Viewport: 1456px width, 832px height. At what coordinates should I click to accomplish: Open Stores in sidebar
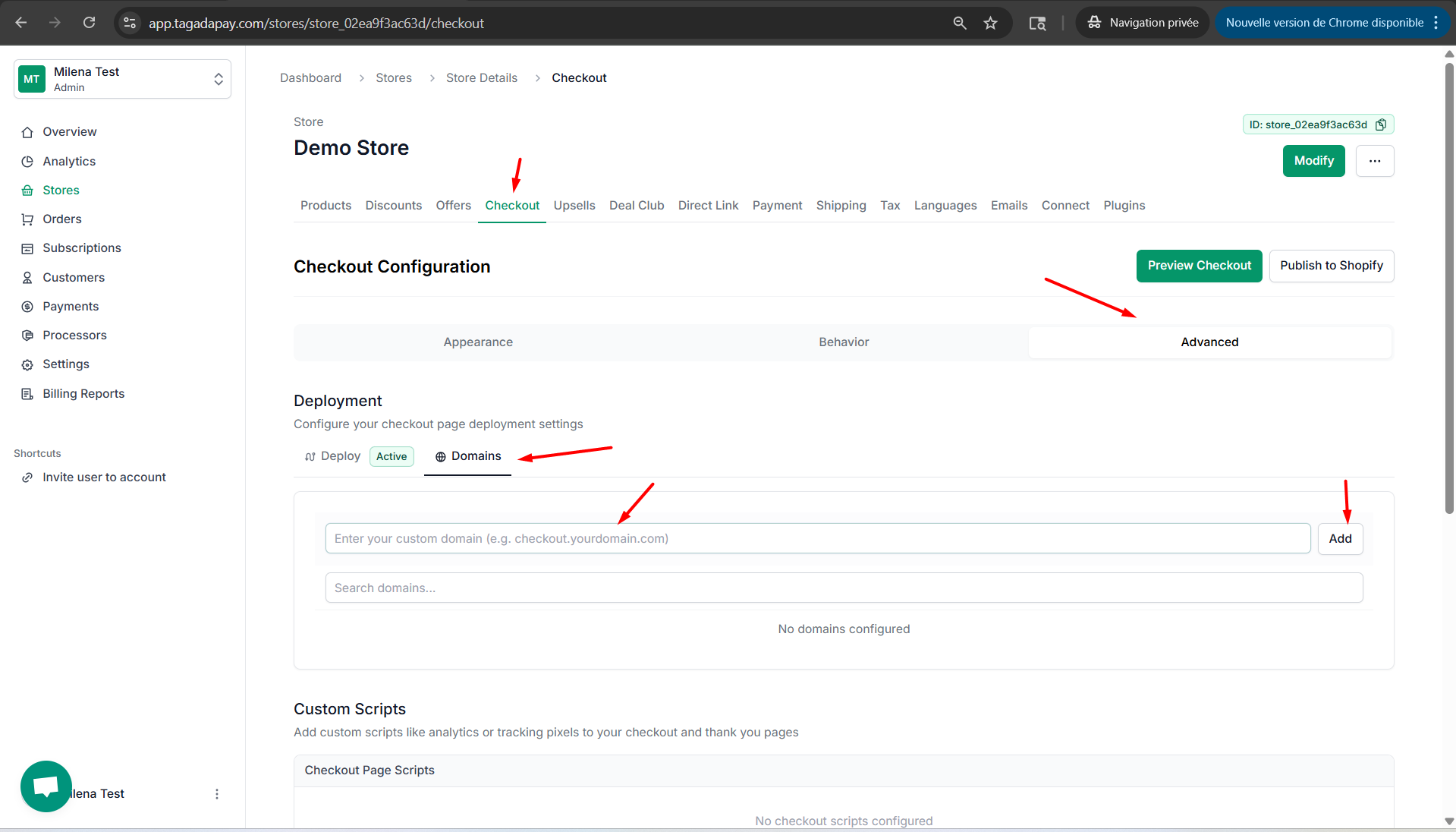click(x=61, y=190)
